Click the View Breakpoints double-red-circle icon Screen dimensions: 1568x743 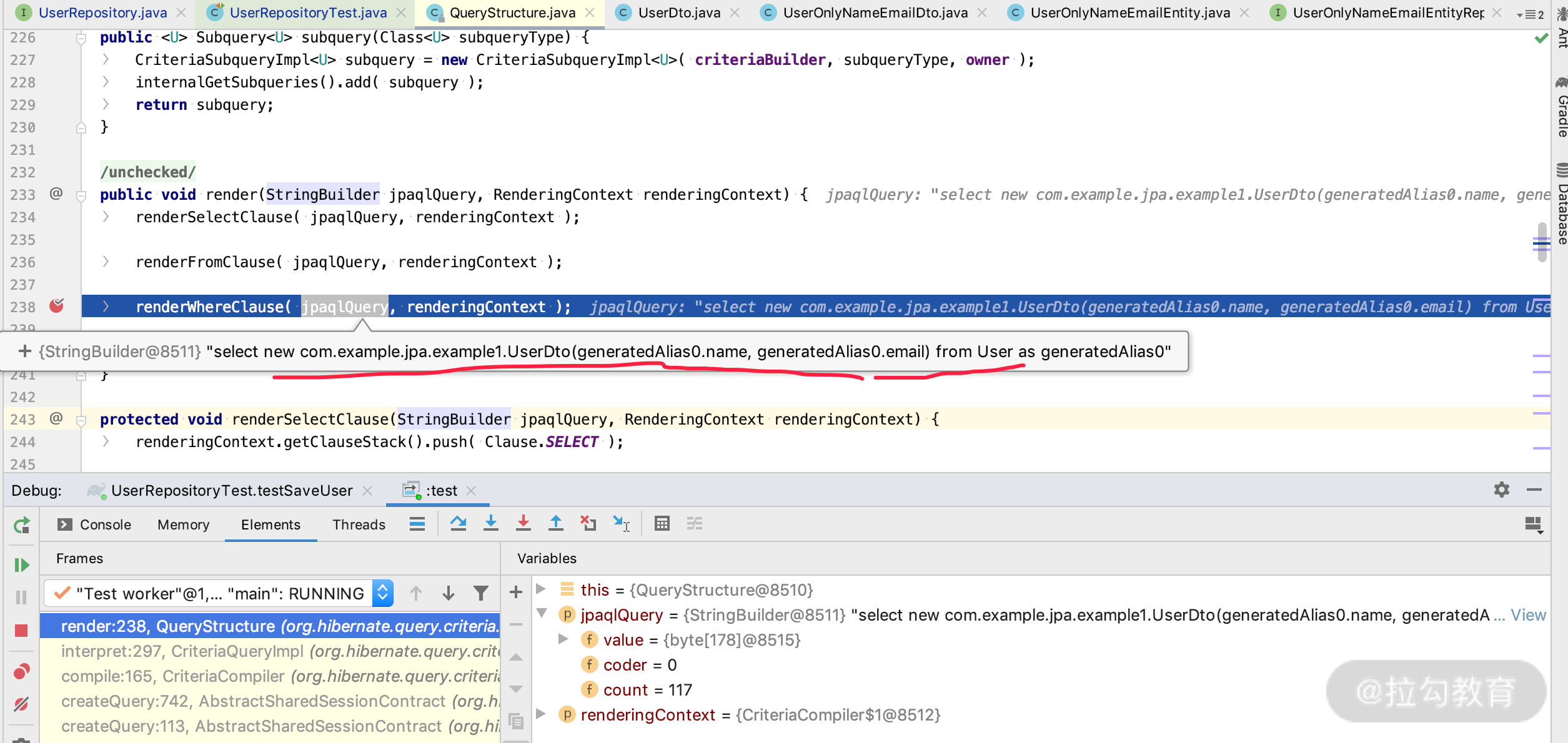pos(21,672)
